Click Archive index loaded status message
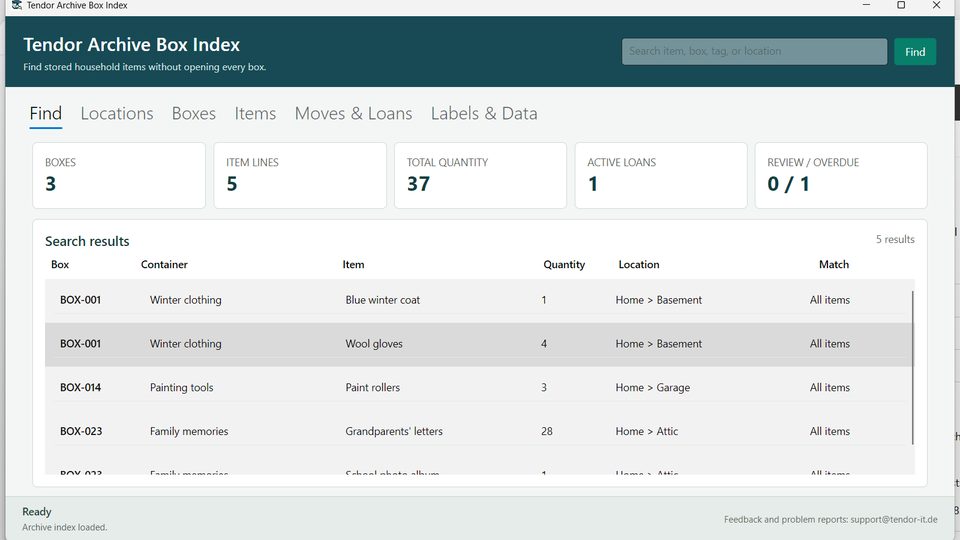 point(64,527)
